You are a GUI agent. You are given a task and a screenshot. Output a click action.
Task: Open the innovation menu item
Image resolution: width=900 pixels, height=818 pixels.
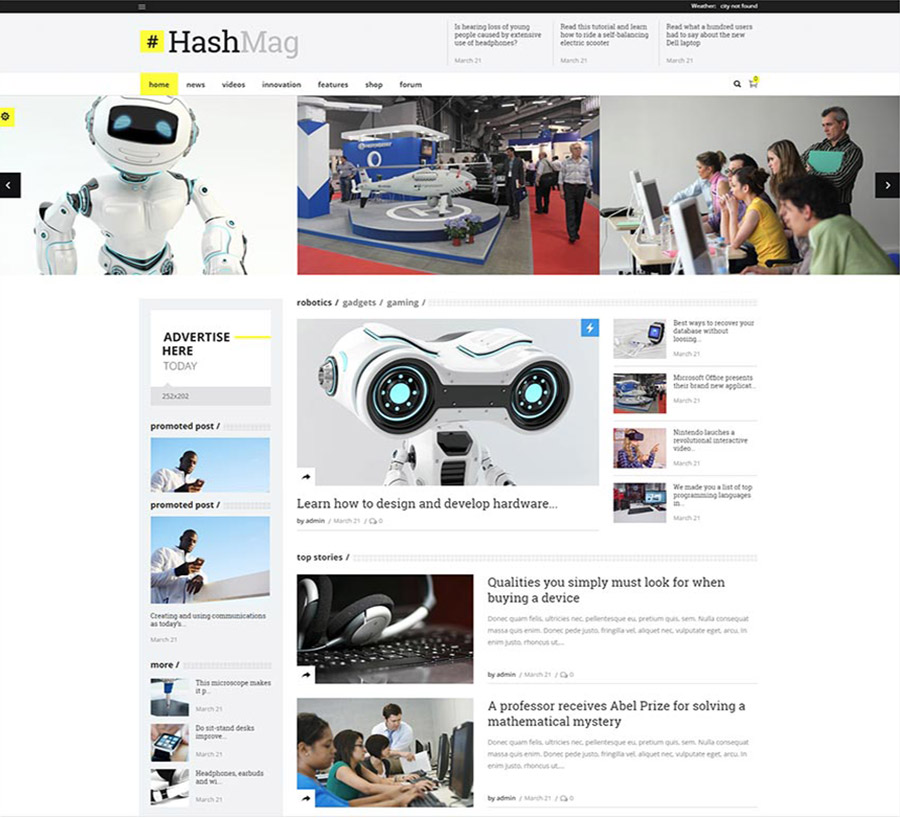(x=281, y=85)
